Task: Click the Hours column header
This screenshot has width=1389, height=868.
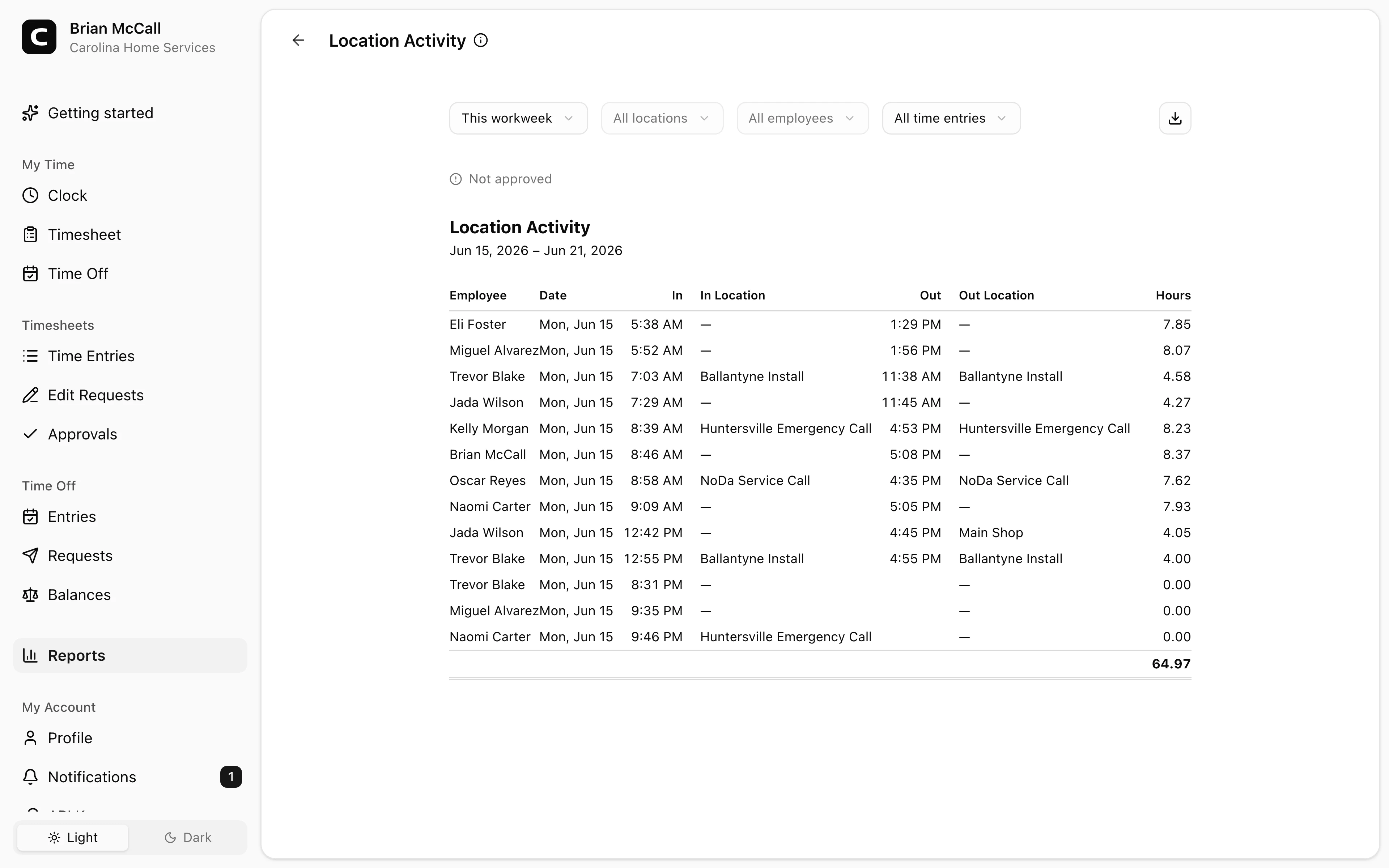Action: 1173,295
